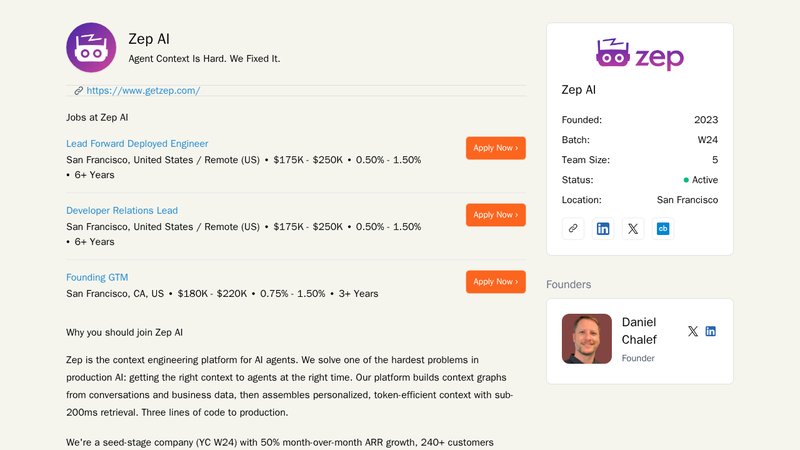Click Daniel Chalef's founder photo
The image size is (800, 450).
point(587,339)
